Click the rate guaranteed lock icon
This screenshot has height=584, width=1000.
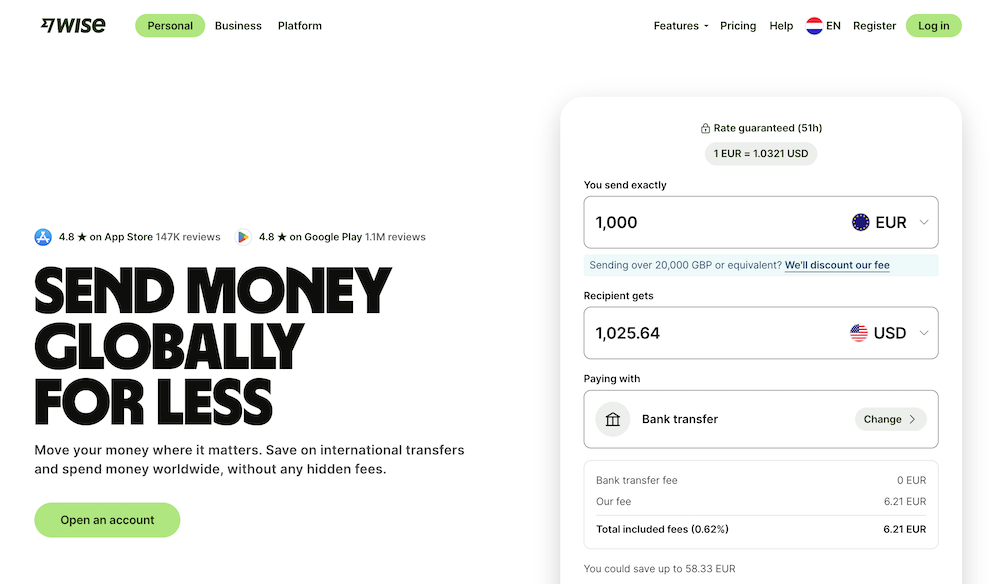[705, 128]
